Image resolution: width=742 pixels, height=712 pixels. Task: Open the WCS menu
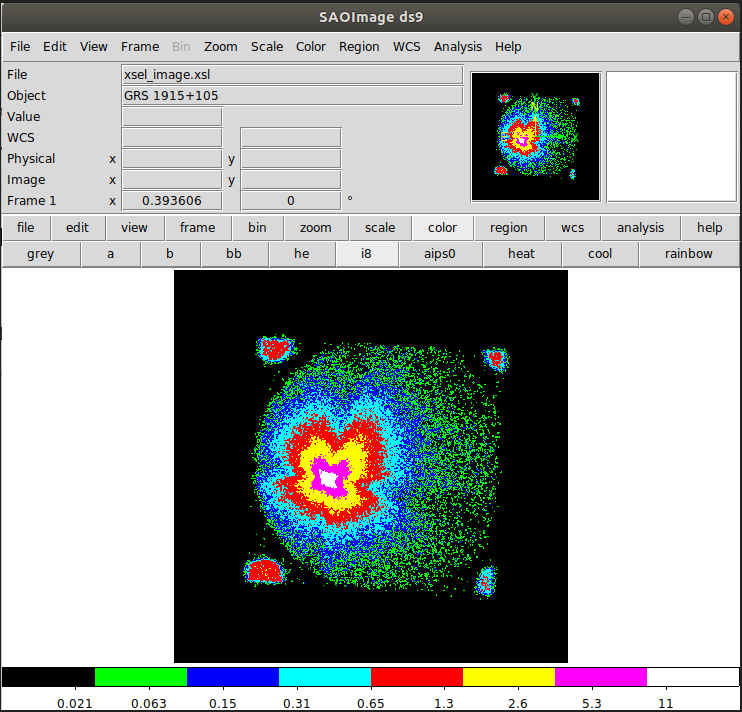tap(406, 46)
